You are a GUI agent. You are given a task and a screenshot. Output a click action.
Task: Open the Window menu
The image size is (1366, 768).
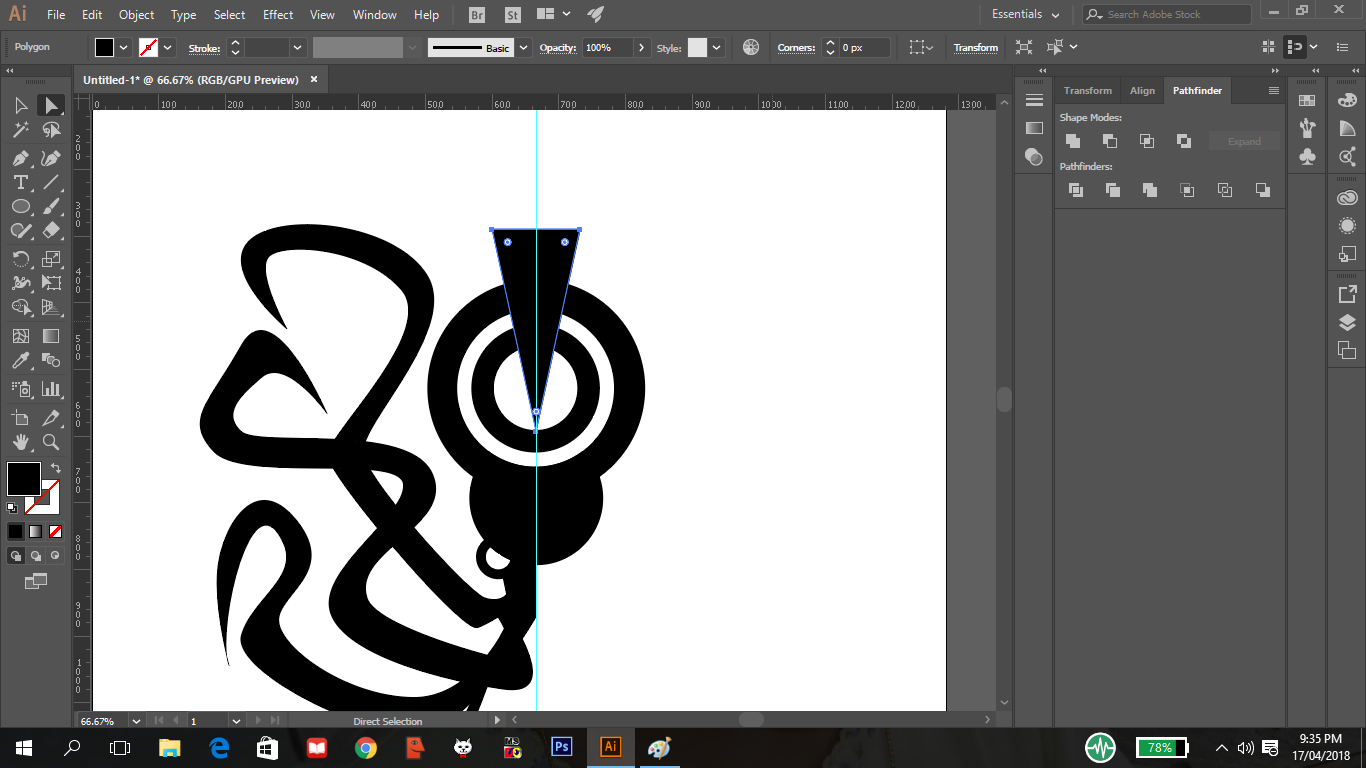pyautogui.click(x=375, y=14)
